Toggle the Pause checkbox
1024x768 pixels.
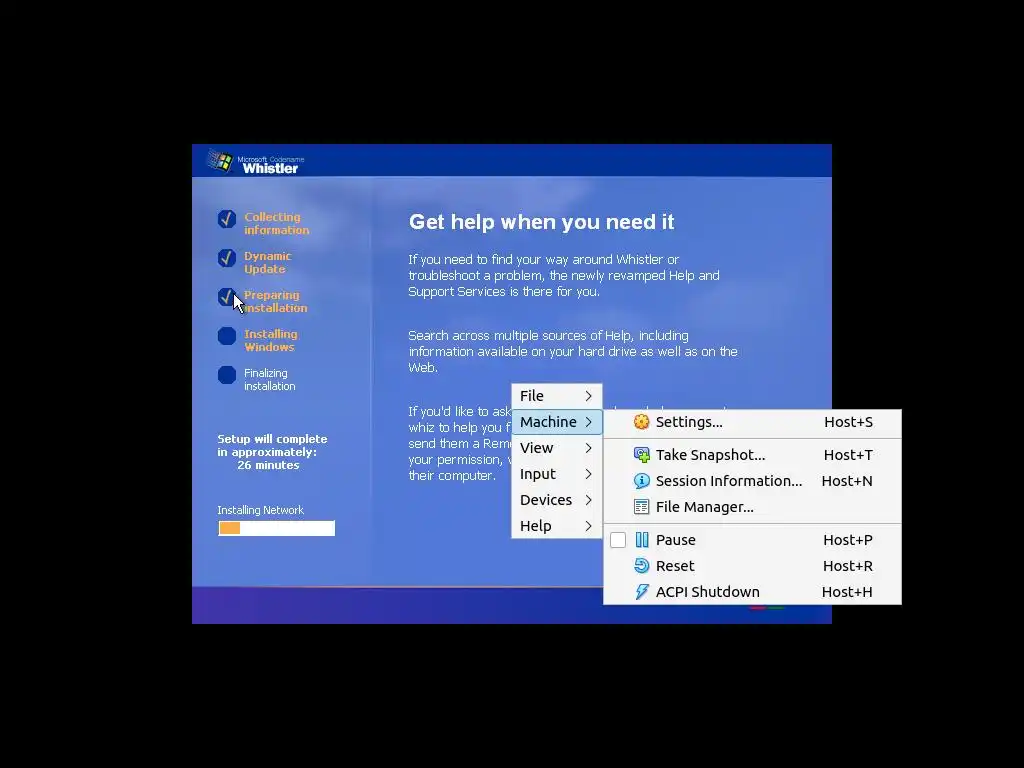(x=618, y=540)
